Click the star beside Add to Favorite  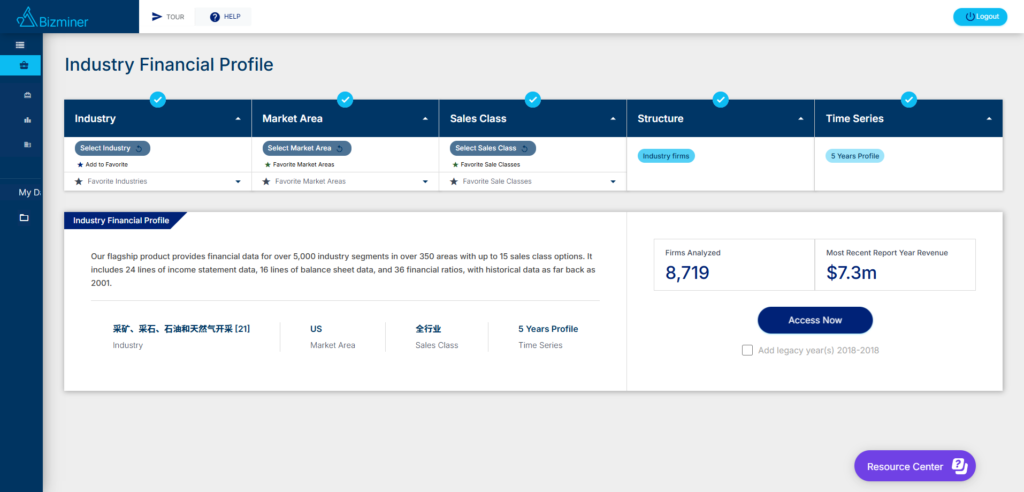pyautogui.click(x=80, y=164)
